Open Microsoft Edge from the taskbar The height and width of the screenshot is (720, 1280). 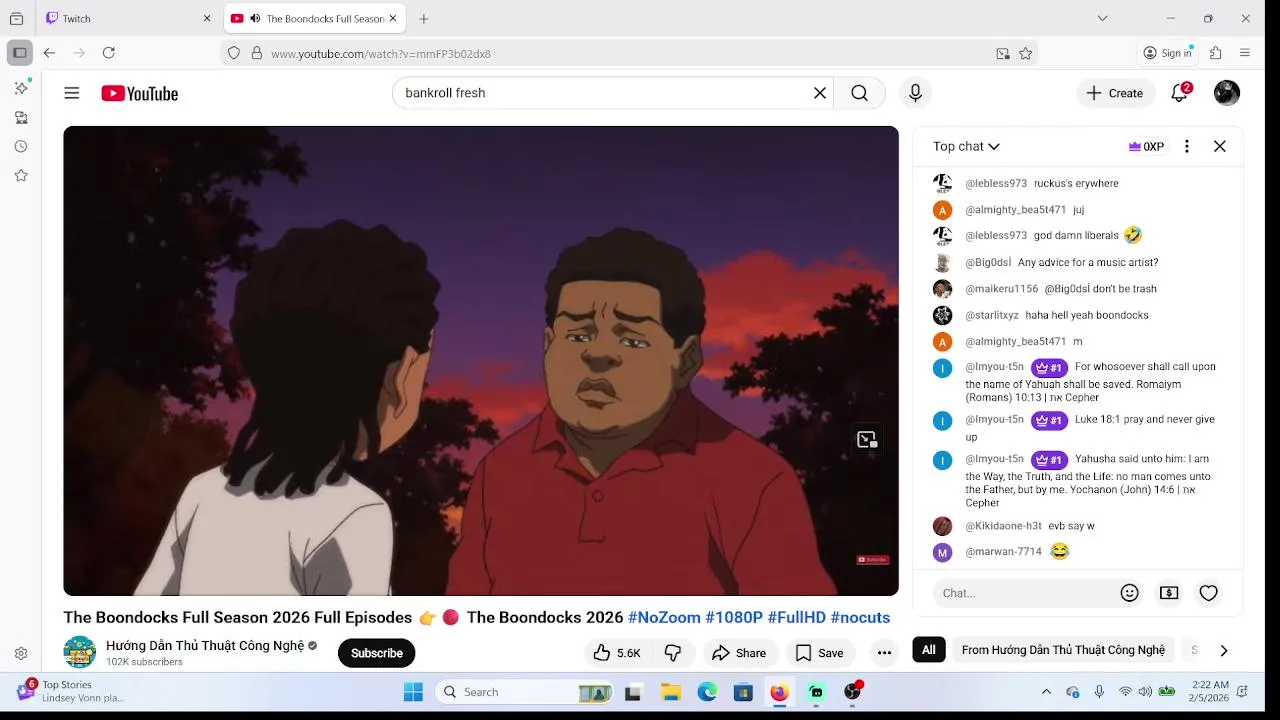(x=707, y=692)
